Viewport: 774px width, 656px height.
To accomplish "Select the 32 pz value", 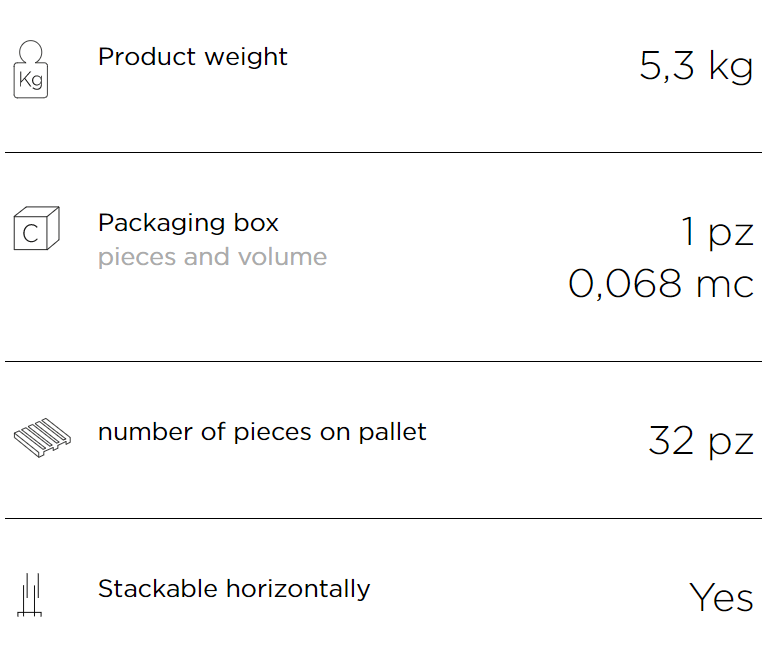I will coord(701,441).
